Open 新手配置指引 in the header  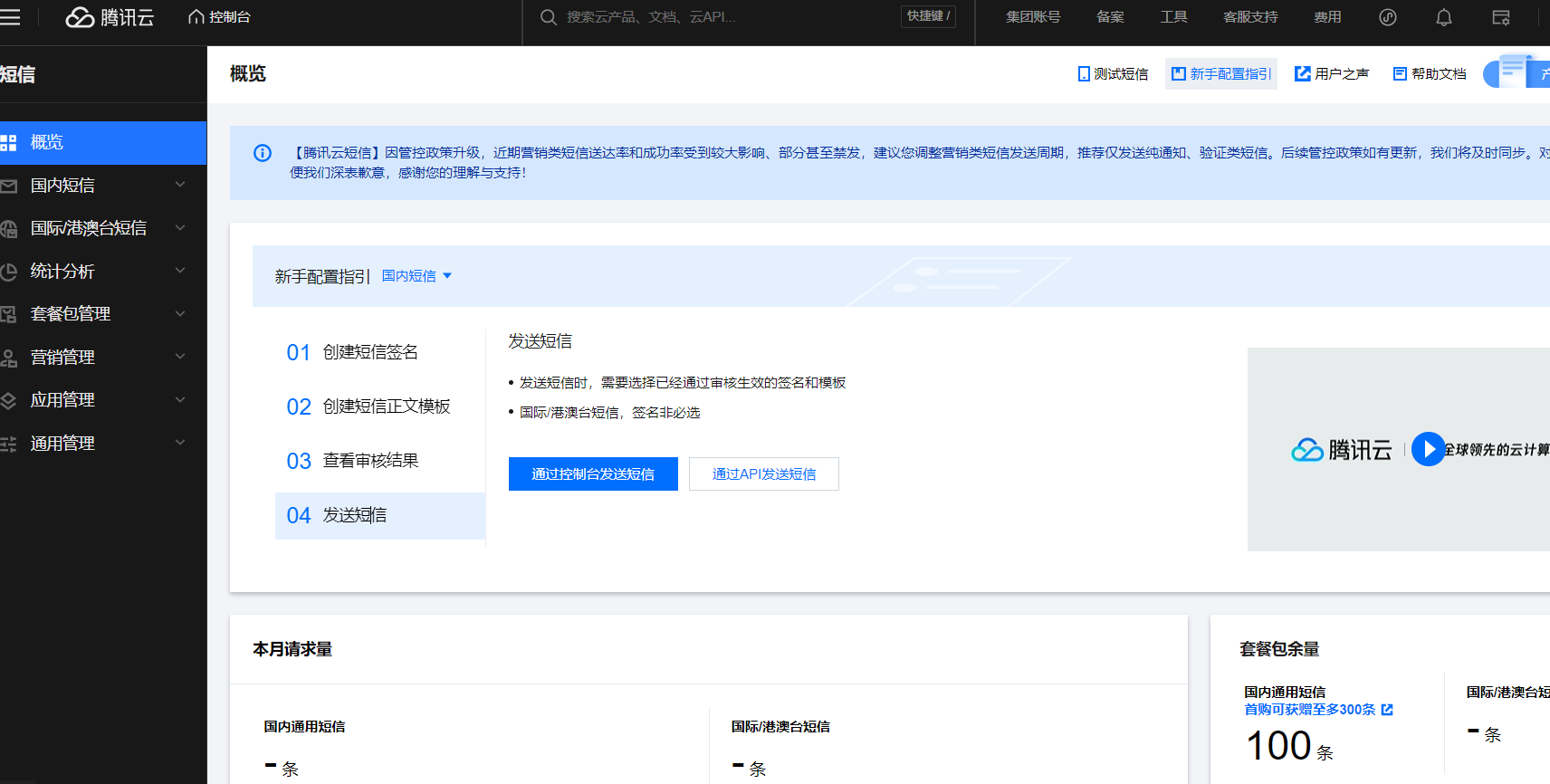tap(1221, 74)
